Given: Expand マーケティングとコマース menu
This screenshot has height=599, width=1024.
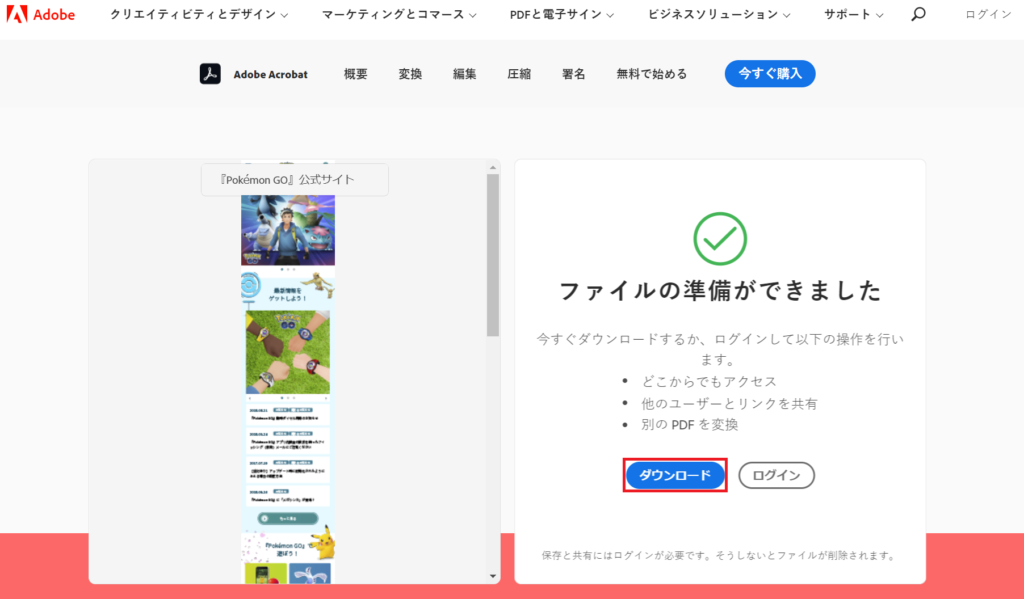Looking at the screenshot, I should click(399, 15).
